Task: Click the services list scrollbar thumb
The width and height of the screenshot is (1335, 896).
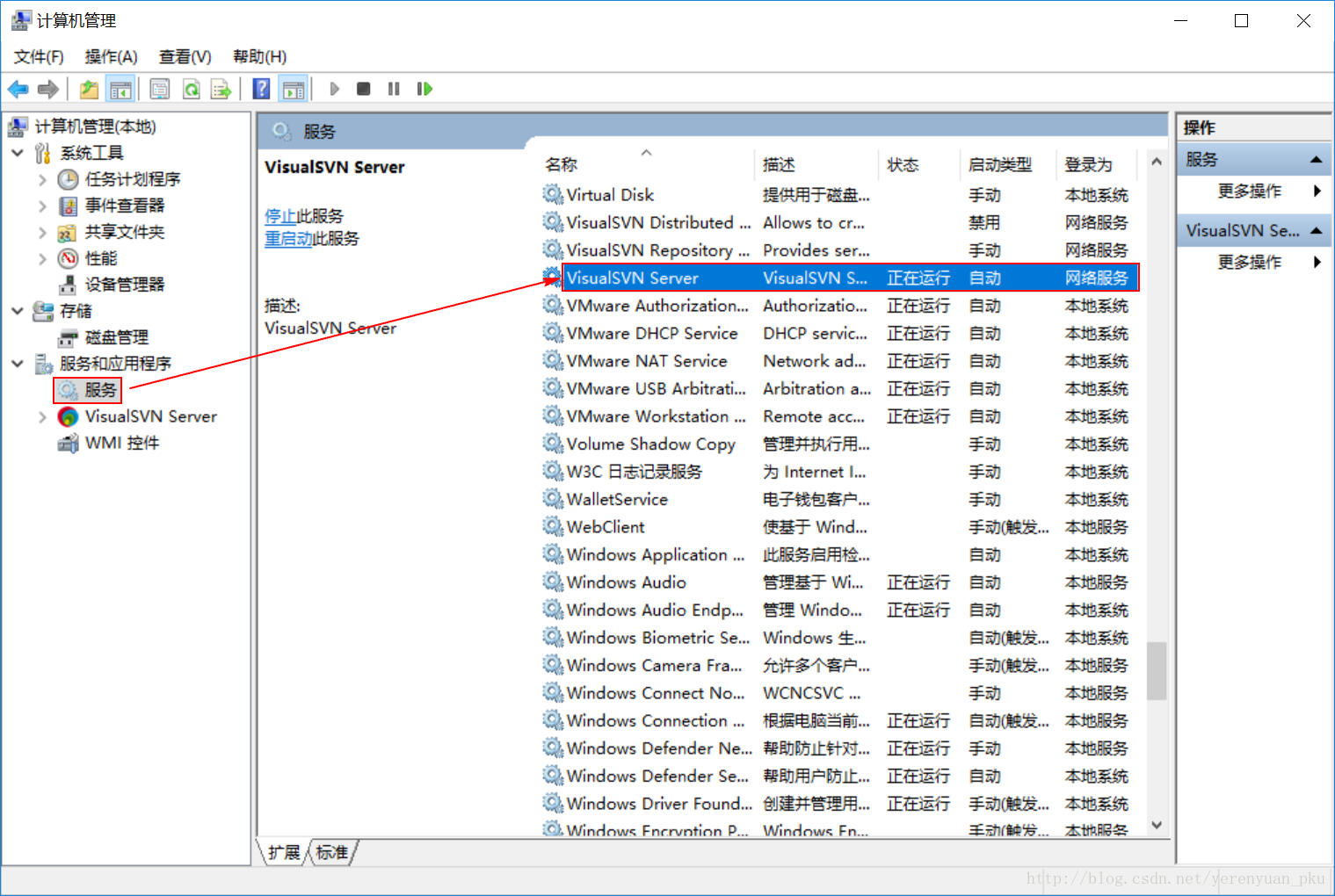Action: click(1157, 670)
